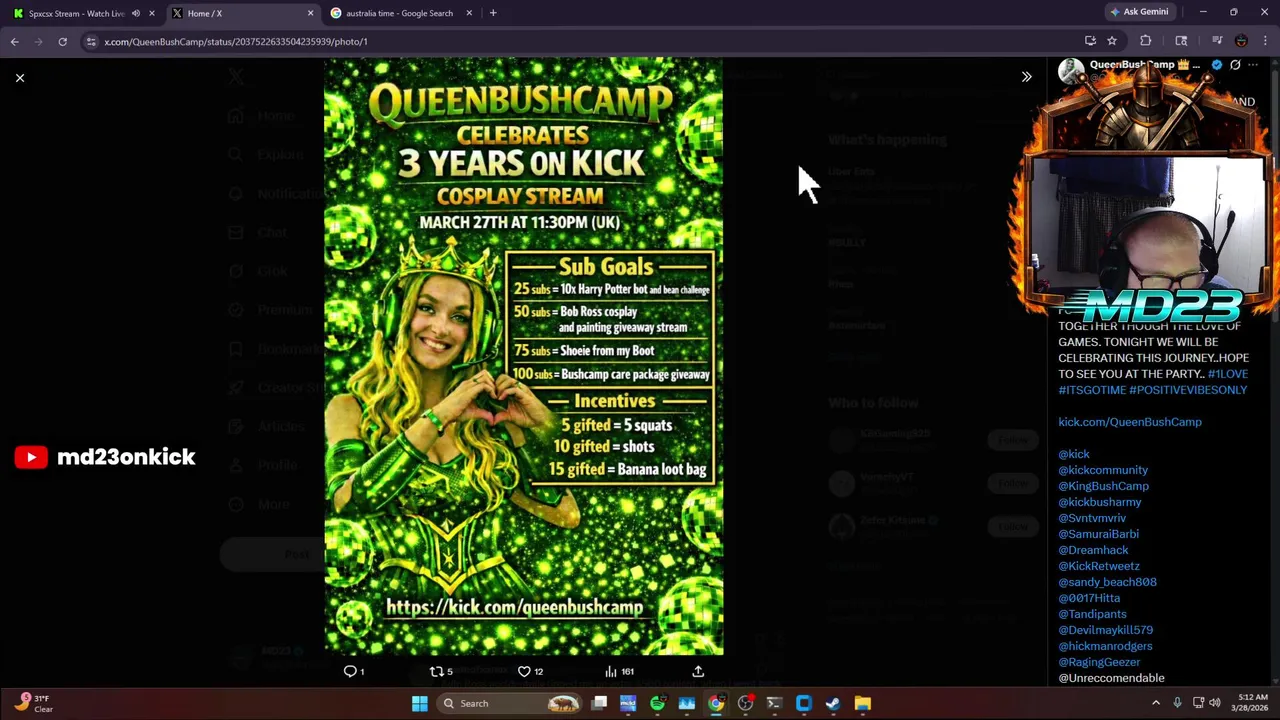Screen dimensions: 1280x720
Task: Open the #1LOVE hashtag
Action: [1227, 374]
